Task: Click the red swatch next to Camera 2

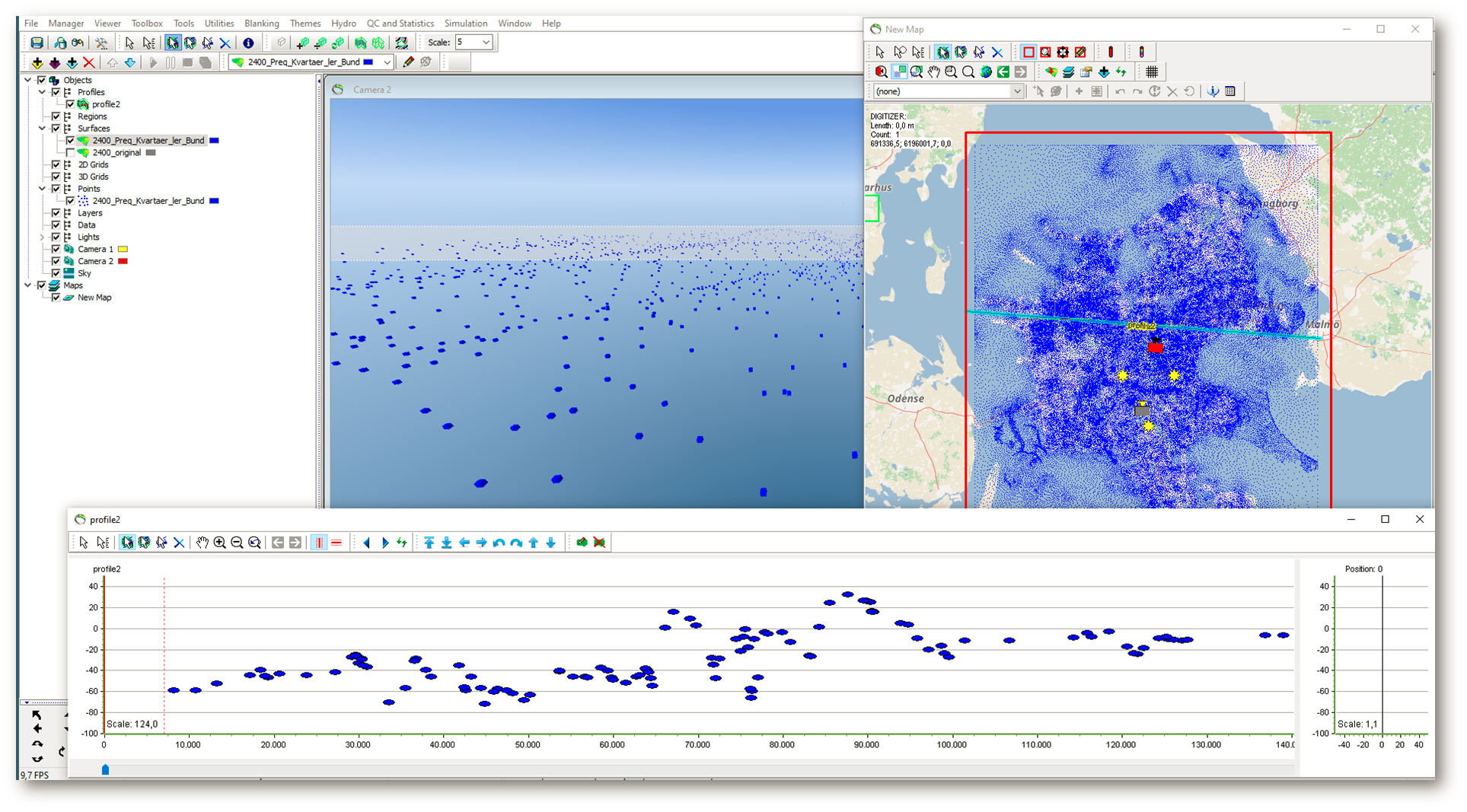Action: [x=123, y=262]
